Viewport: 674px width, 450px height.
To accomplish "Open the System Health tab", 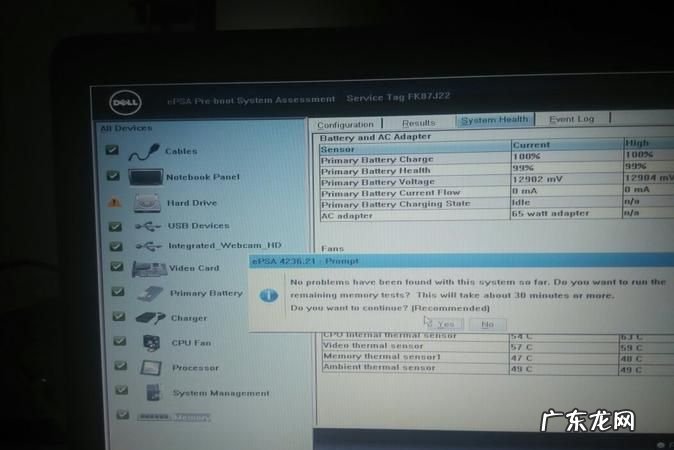I will pyautogui.click(x=495, y=120).
